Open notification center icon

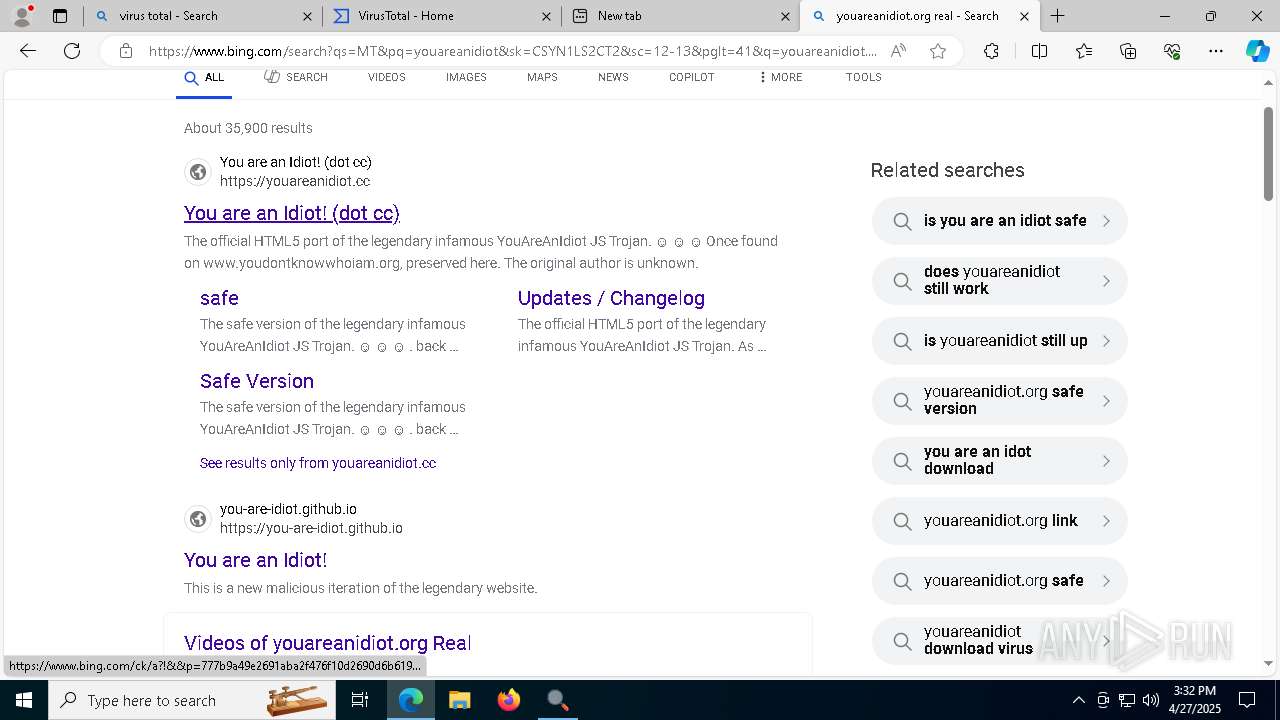tap(1247, 700)
